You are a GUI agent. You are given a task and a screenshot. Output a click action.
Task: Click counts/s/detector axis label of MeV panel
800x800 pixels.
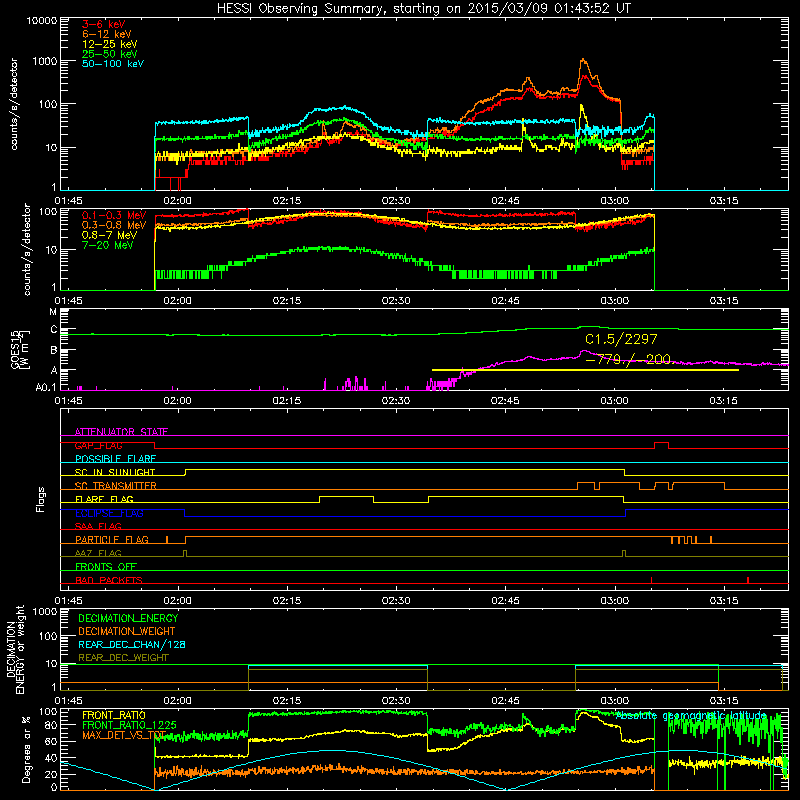[27, 249]
